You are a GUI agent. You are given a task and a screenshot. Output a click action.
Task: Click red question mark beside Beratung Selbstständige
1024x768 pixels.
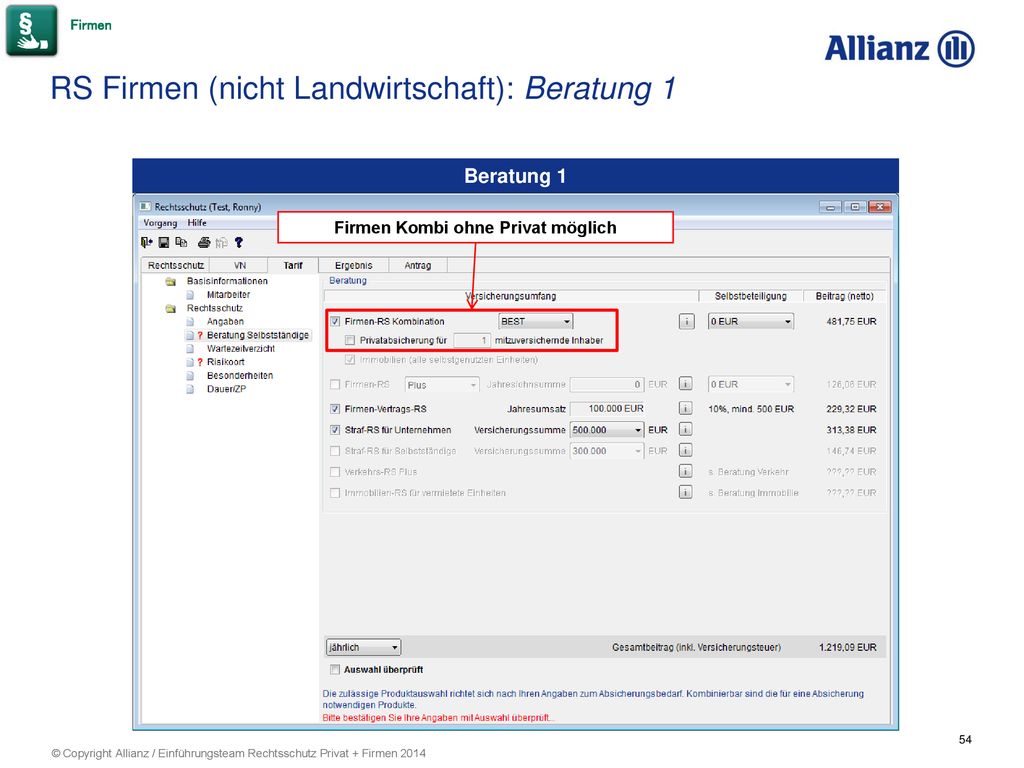[x=200, y=335]
